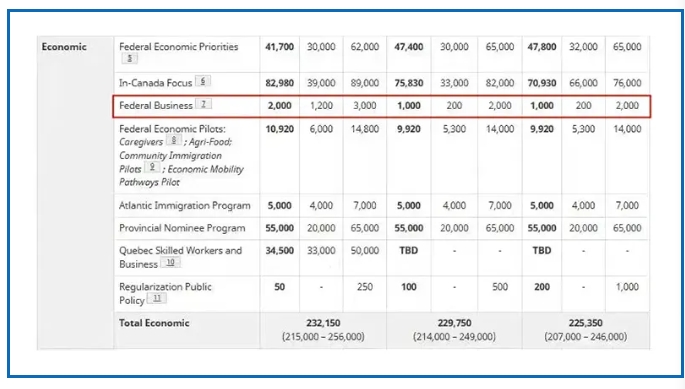The width and height of the screenshot is (685, 389).
Task: Open footnote 11 beside Regularization Public Policy
Action: (x=157, y=299)
